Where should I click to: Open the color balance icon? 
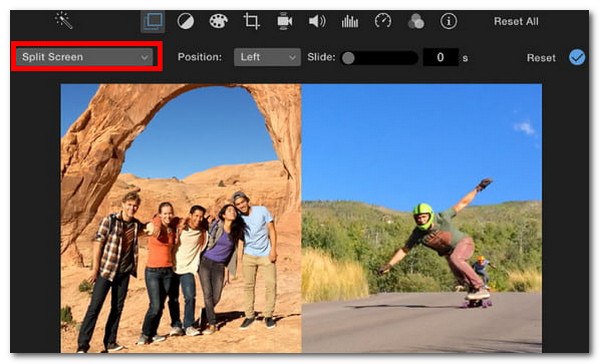(186, 21)
